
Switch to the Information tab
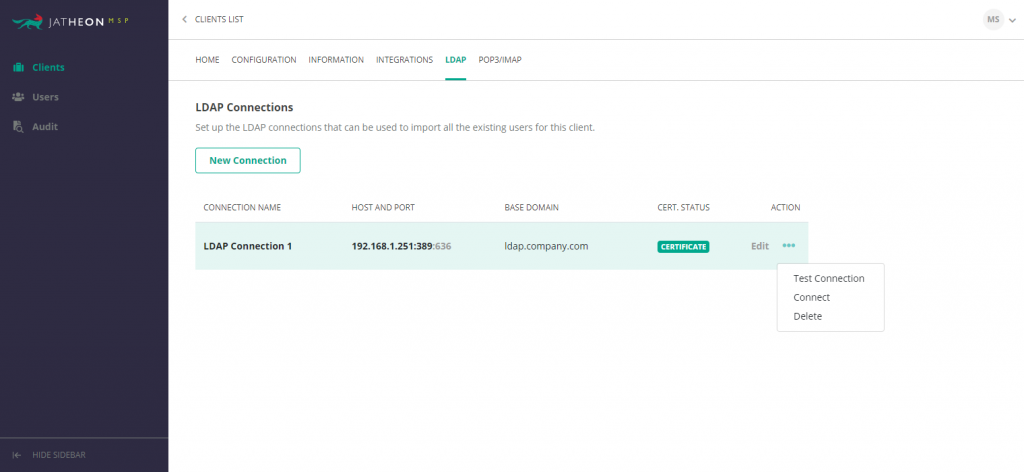point(336,59)
